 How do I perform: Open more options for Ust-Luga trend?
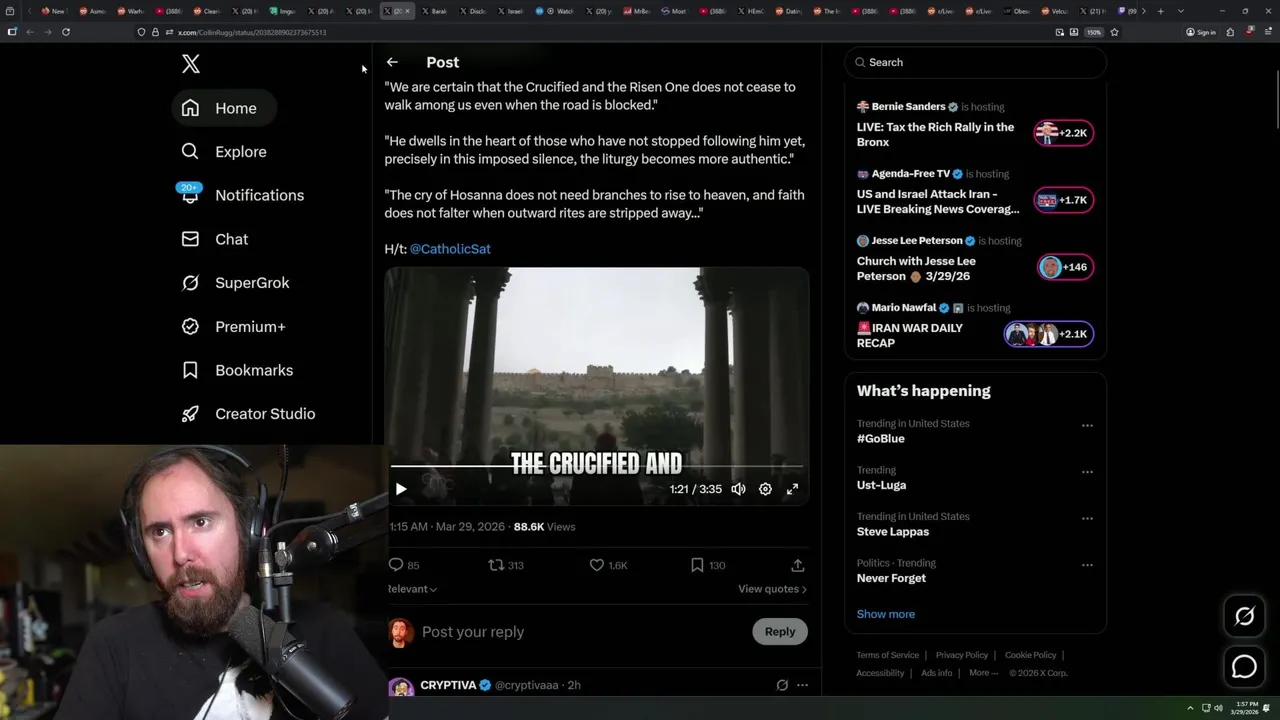tap(1087, 472)
